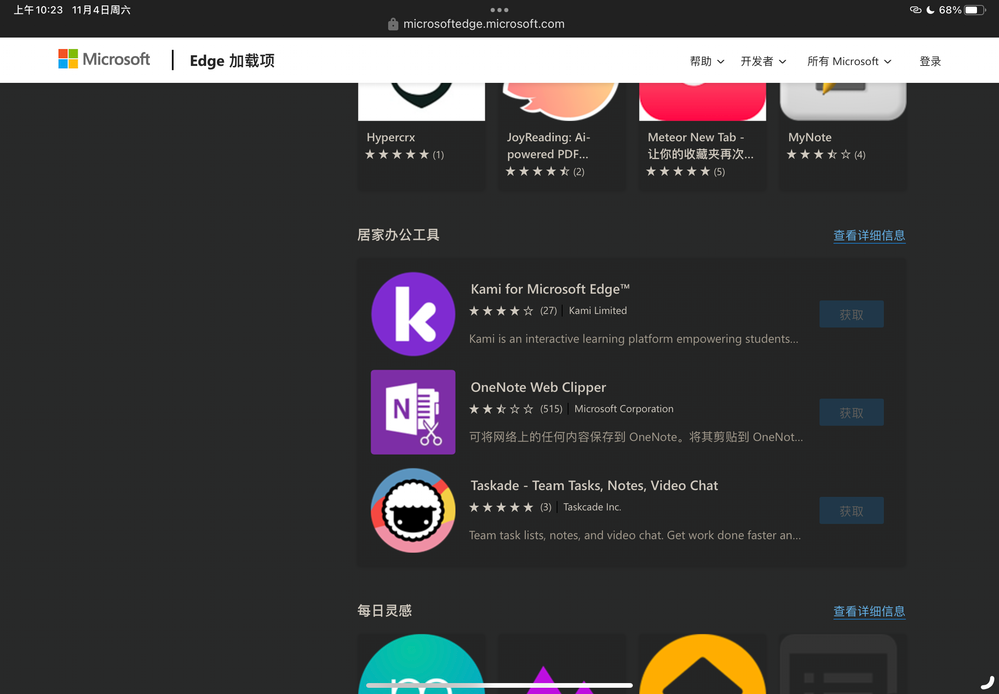Tap the JoyReading extension thumbnail
The image size is (999, 694).
561,101
